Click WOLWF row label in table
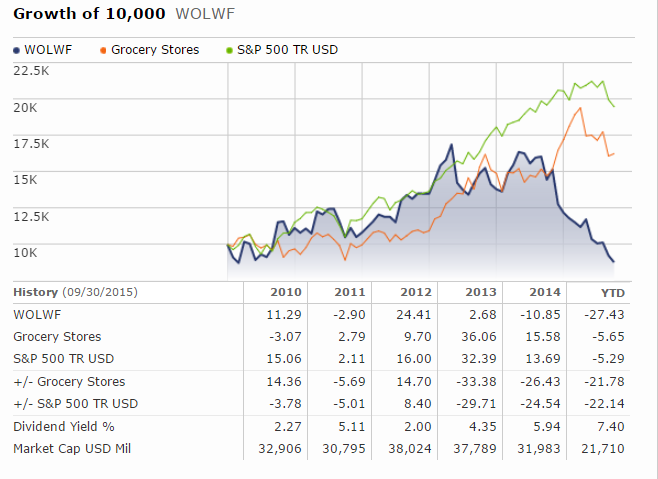 [x=37, y=315]
